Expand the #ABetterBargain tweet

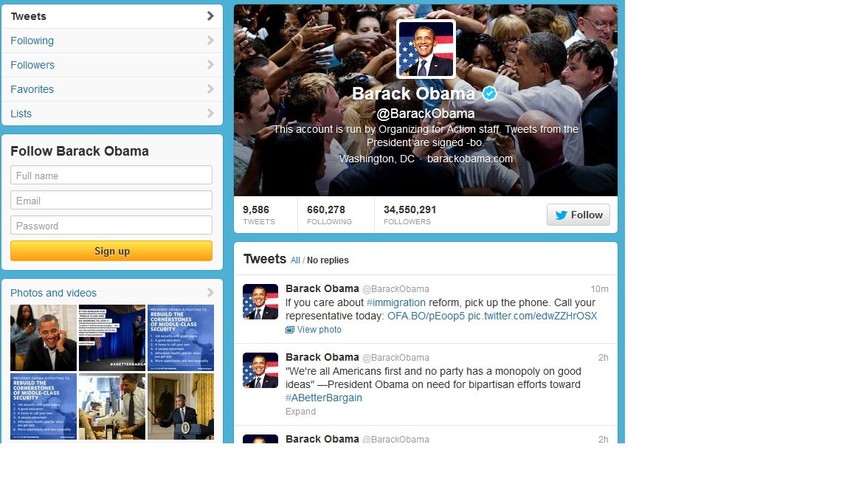[300, 412]
